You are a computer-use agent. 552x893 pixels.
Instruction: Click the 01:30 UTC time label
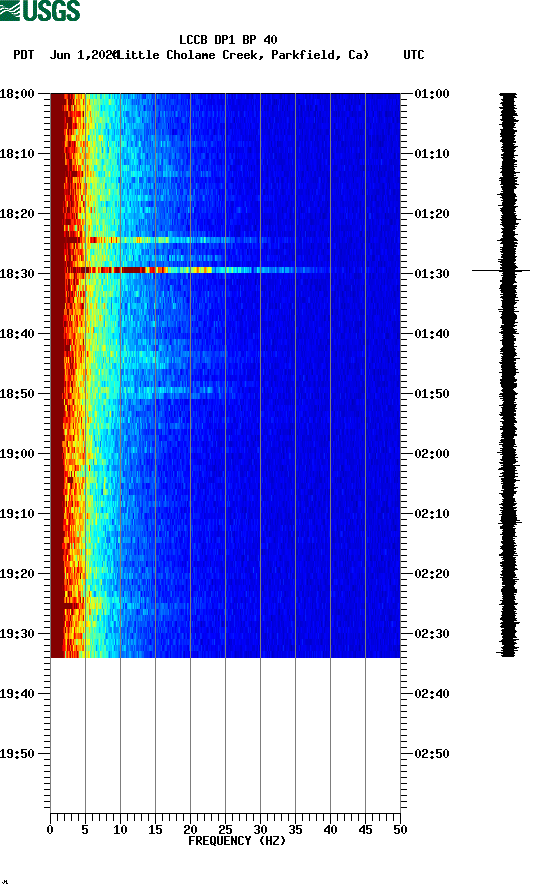(x=432, y=274)
